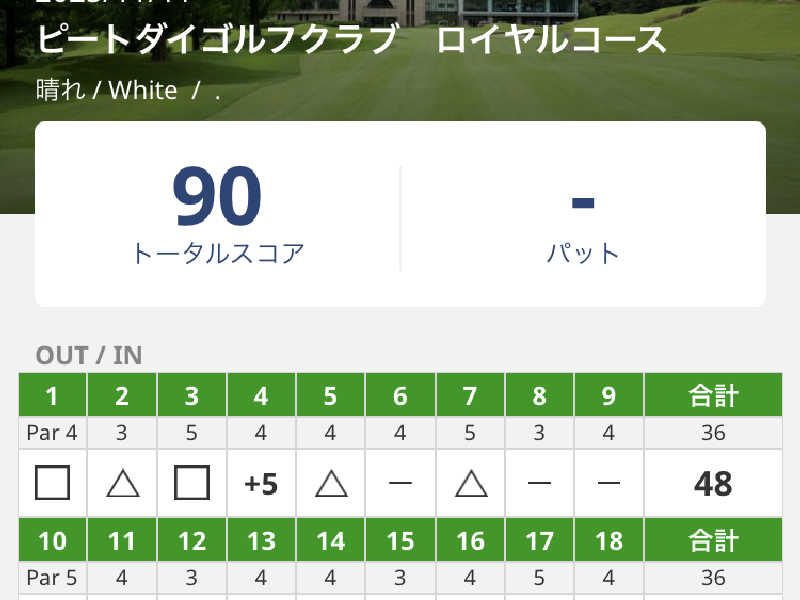Click the par dash under hole 6
The height and width of the screenshot is (600, 800).
(400, 484)
